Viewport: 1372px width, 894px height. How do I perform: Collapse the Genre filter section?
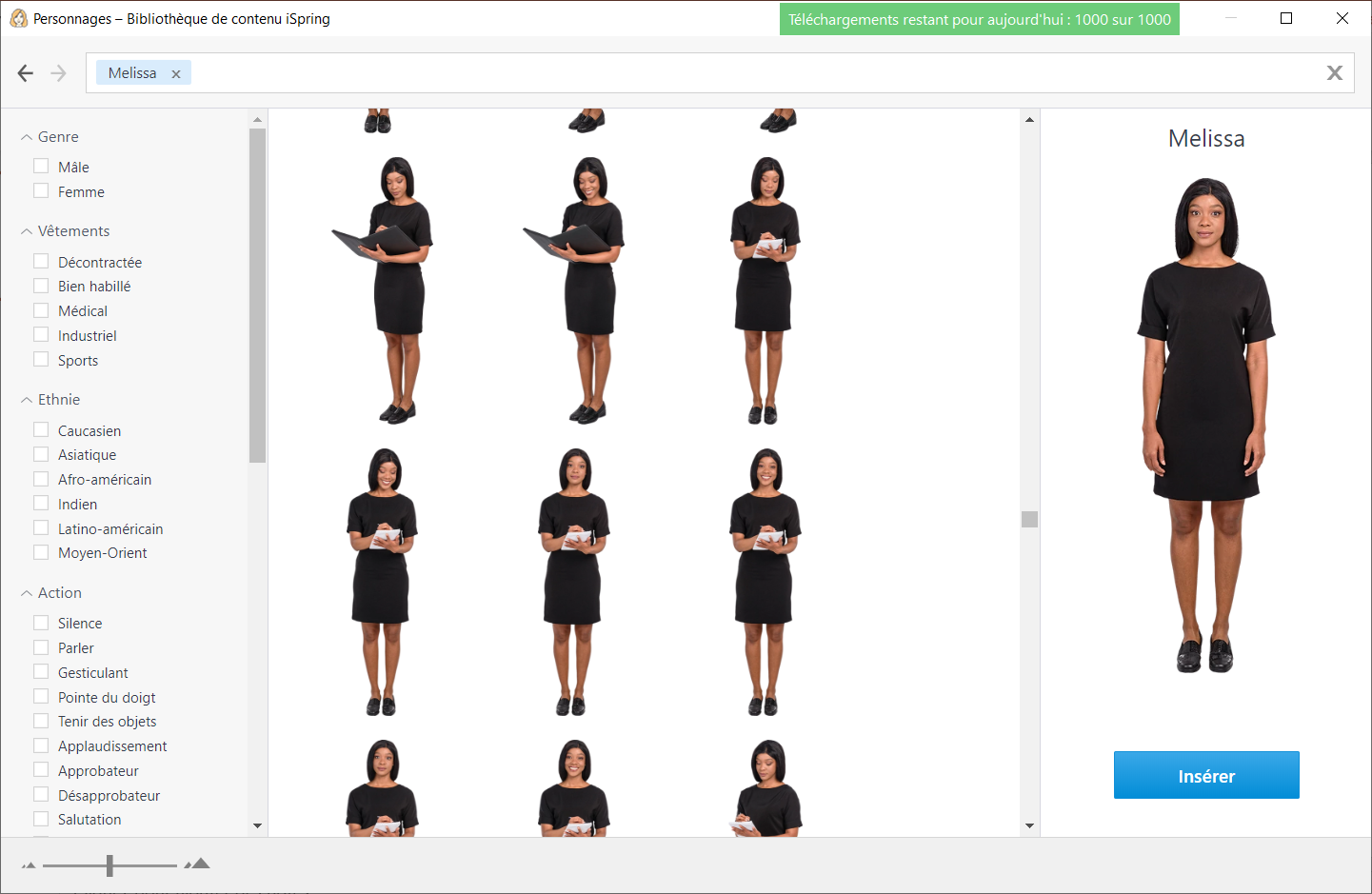click(27, 137)
